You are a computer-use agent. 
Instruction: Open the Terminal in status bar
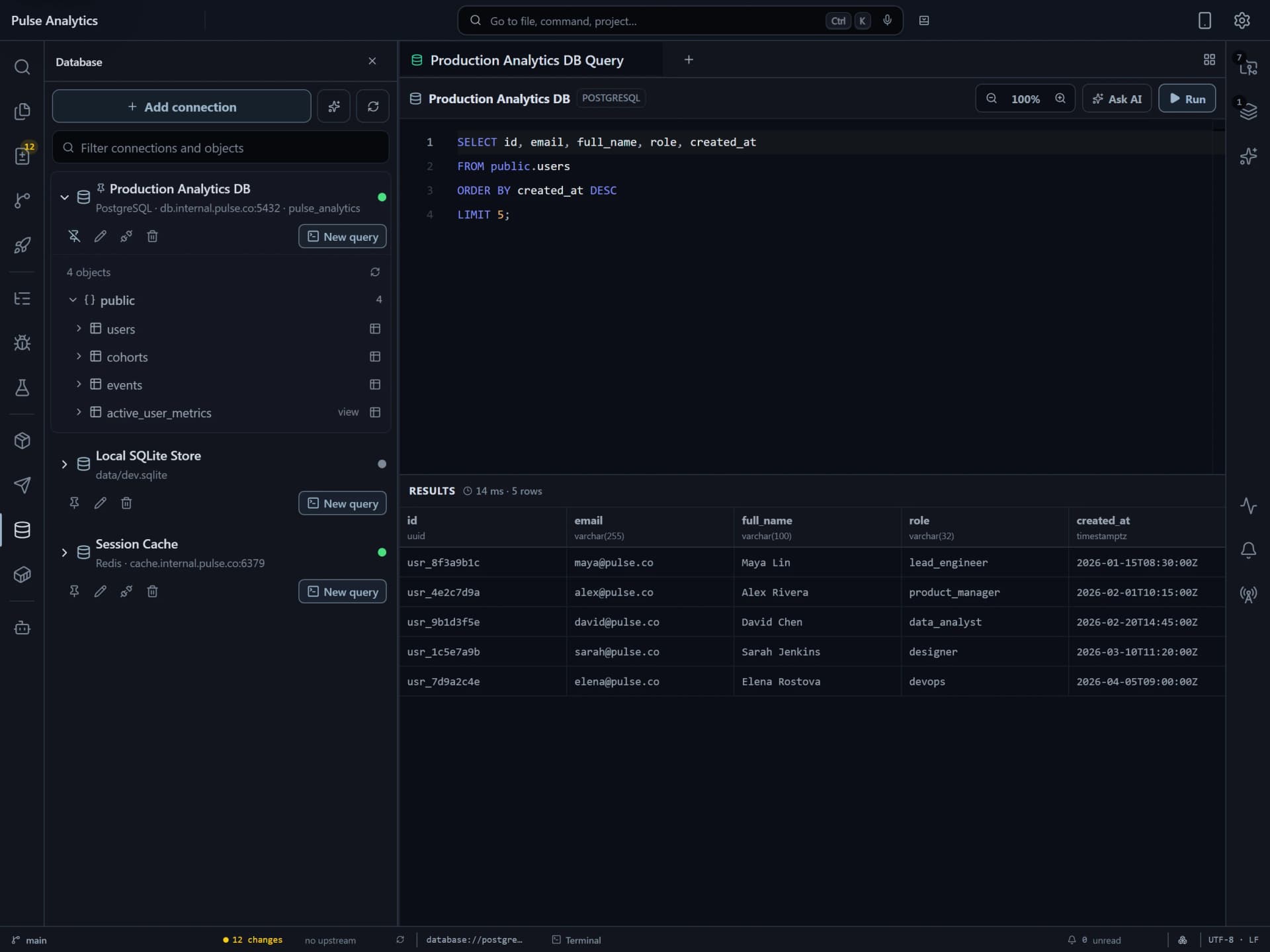(577, 940)
